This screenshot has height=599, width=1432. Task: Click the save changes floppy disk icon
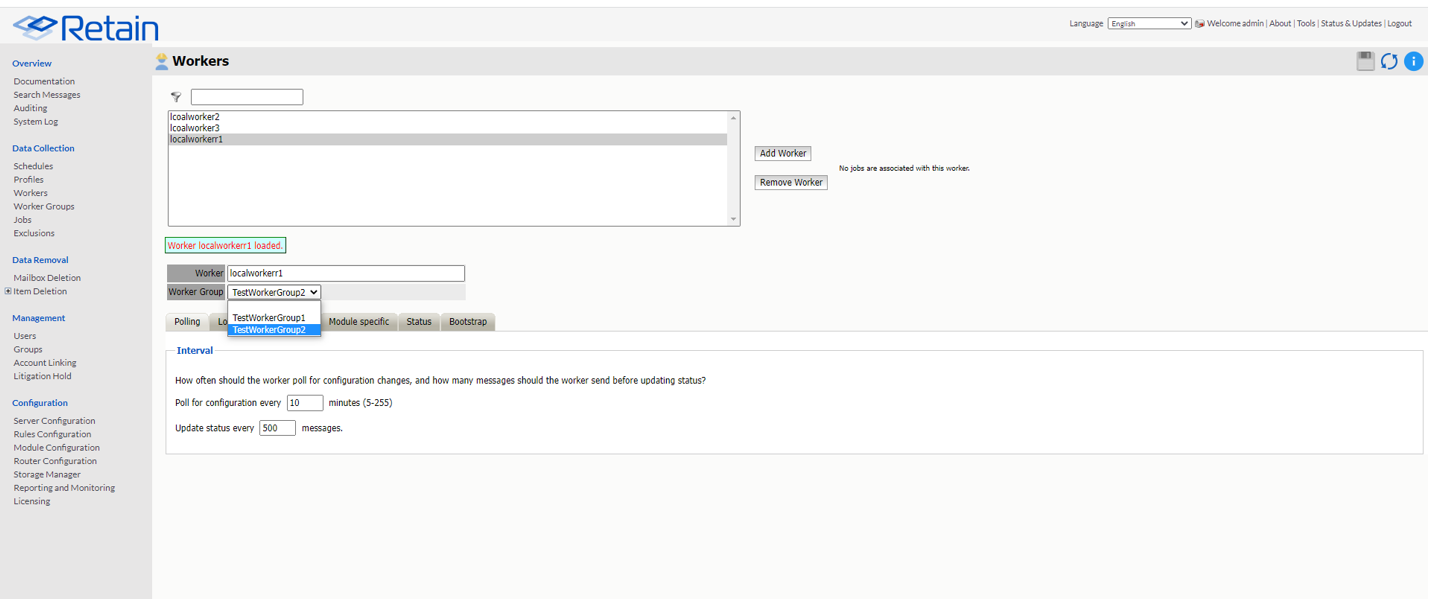click(1365, 61)
